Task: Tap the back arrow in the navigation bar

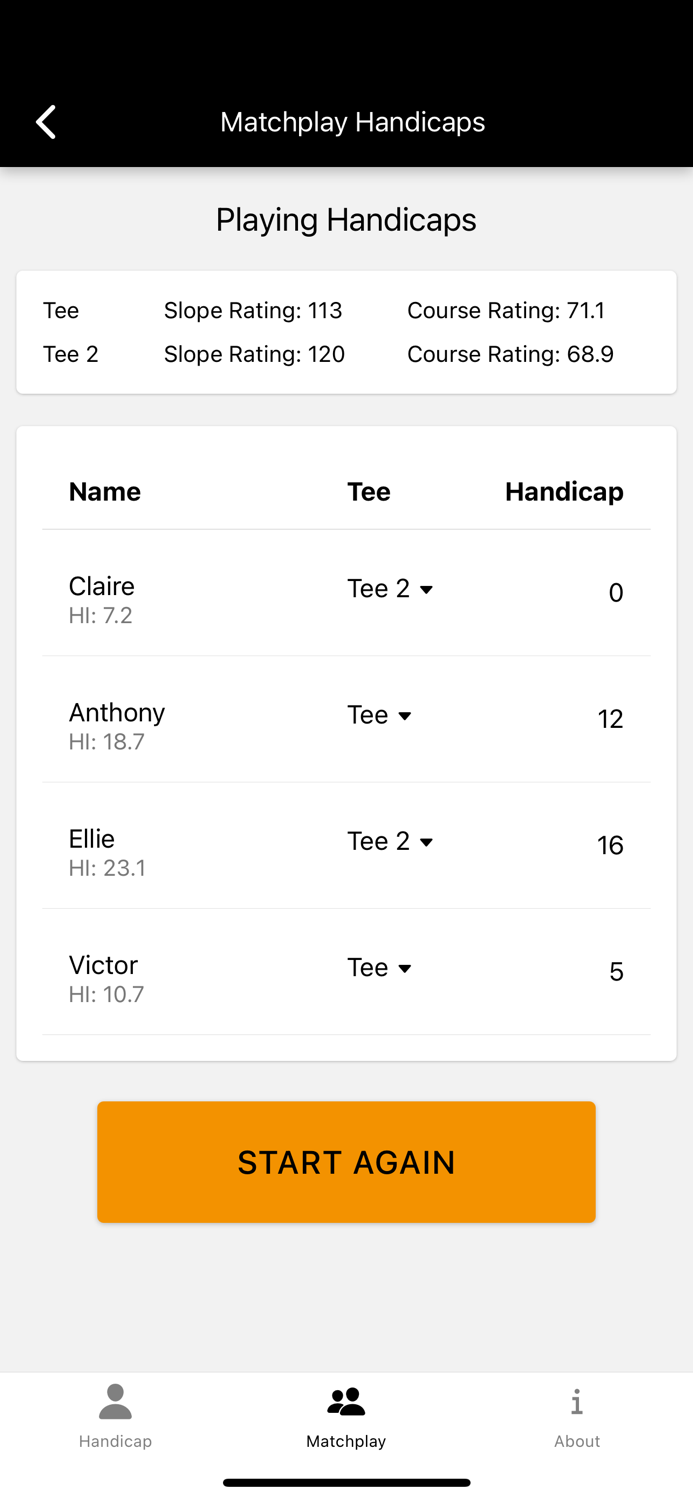Action: click(45, 121)
